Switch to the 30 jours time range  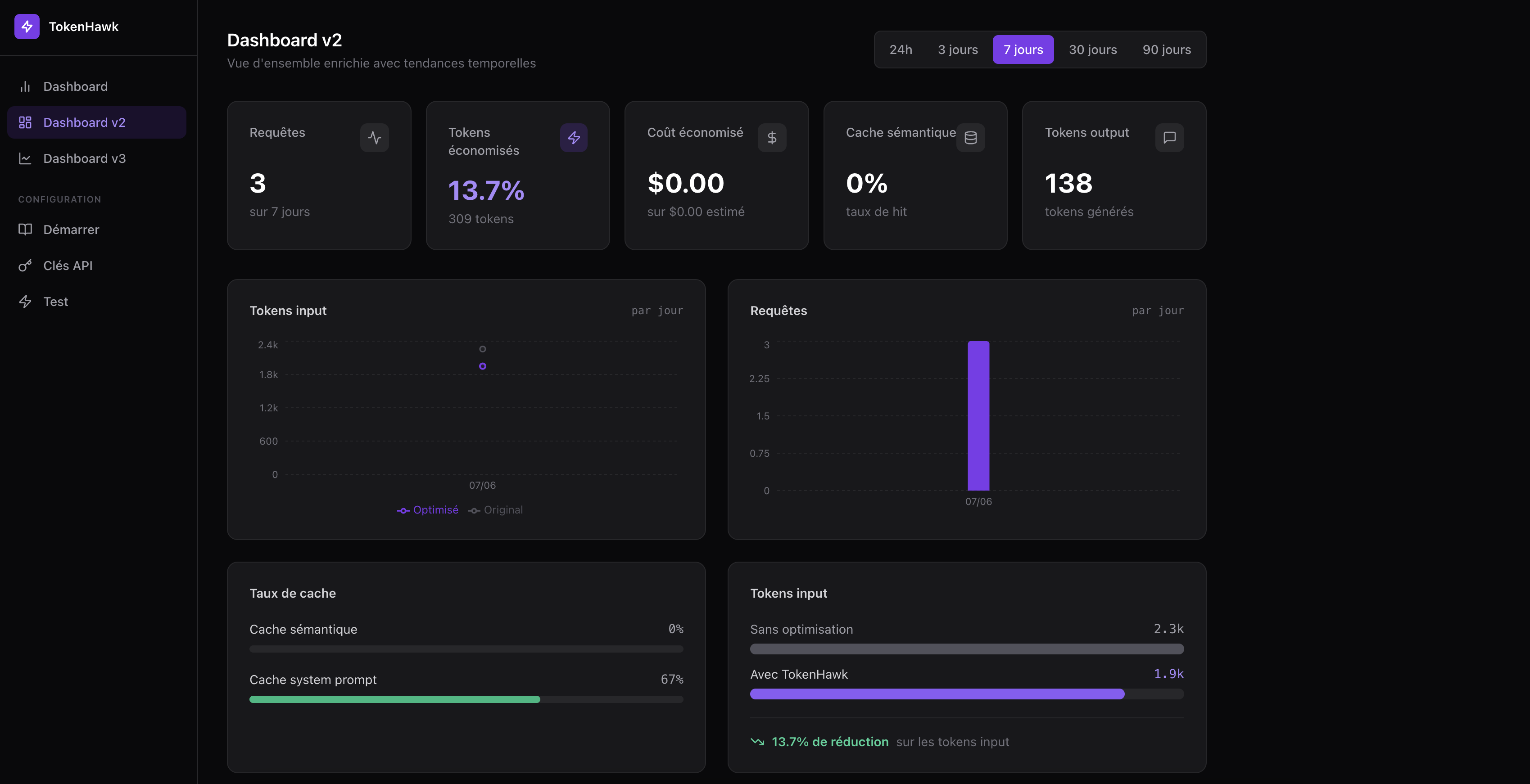[1093, 50]
